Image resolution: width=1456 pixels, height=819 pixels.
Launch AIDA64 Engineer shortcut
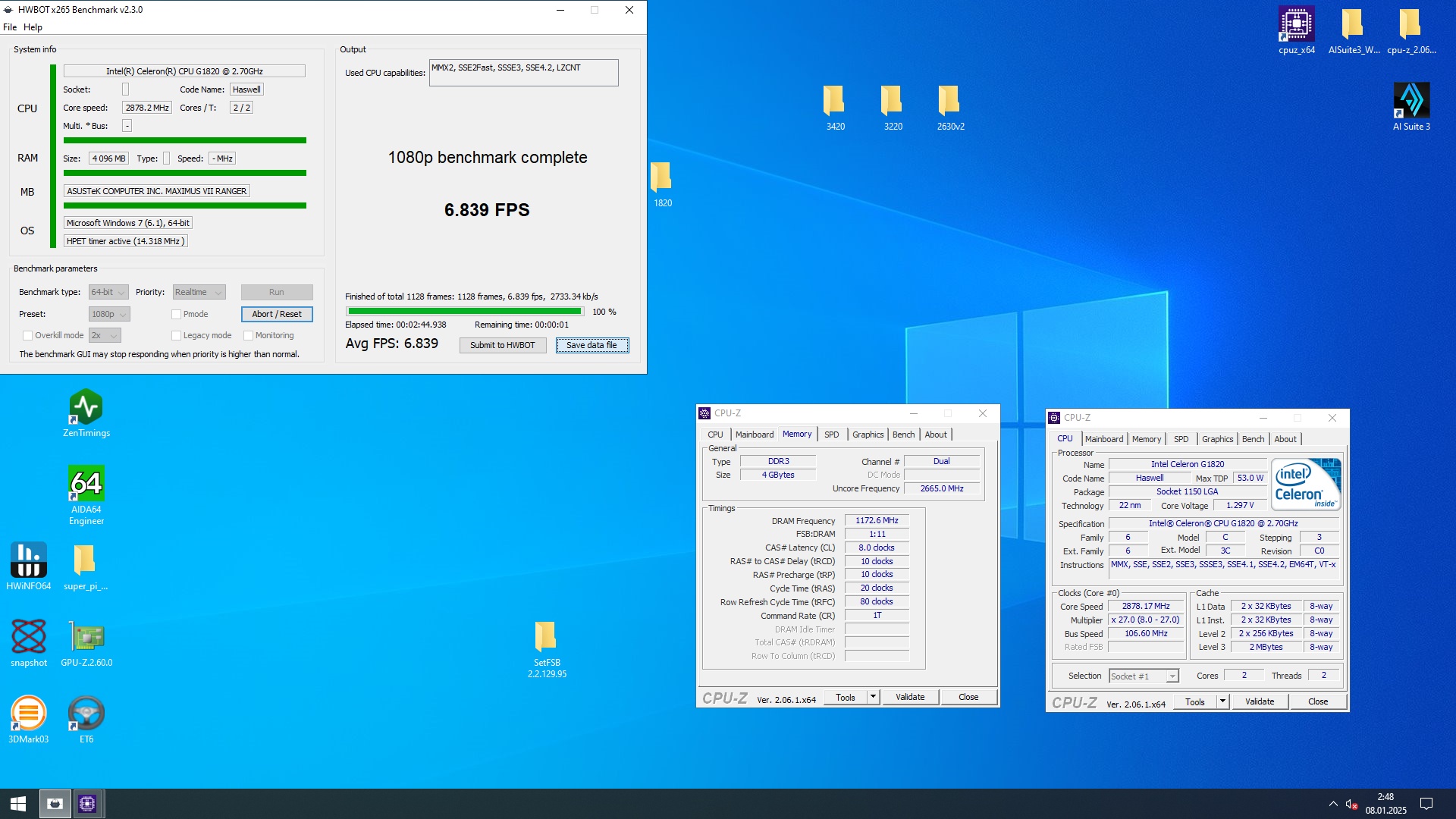pos(86,494)
